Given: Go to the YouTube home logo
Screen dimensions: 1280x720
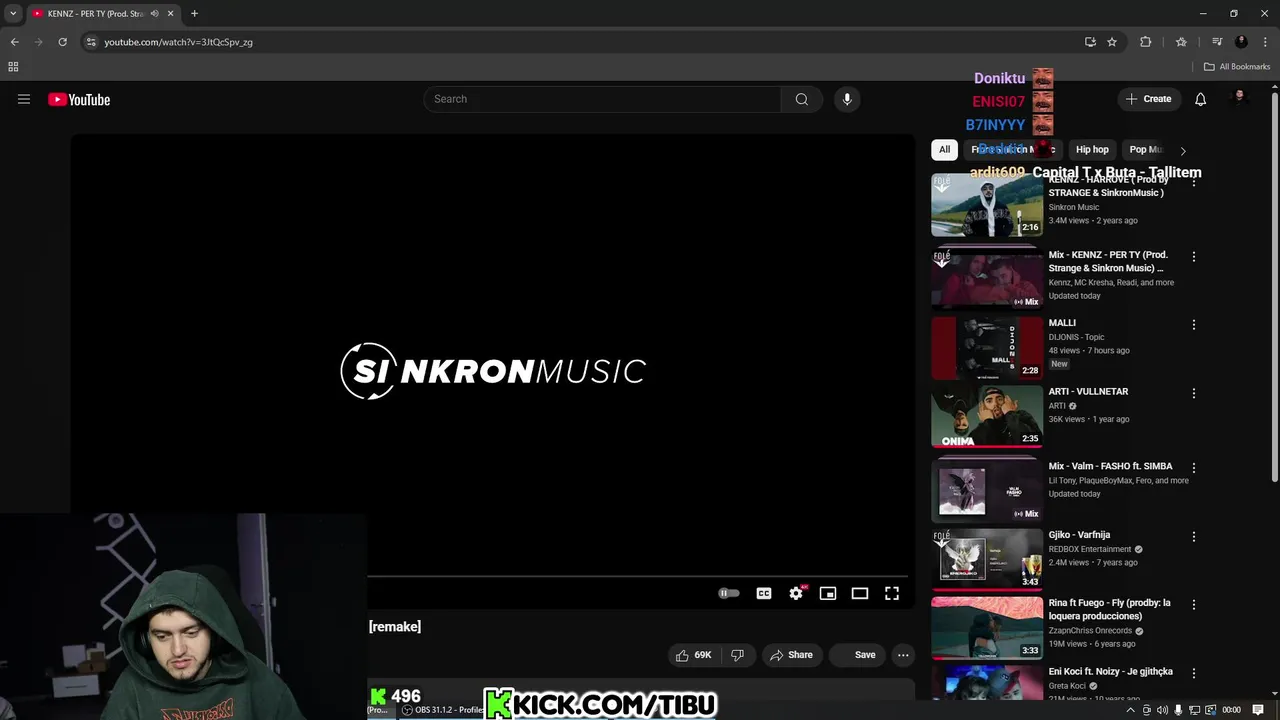Looking at the screenshot, I should pyautogui.click(x=79, y=99).
